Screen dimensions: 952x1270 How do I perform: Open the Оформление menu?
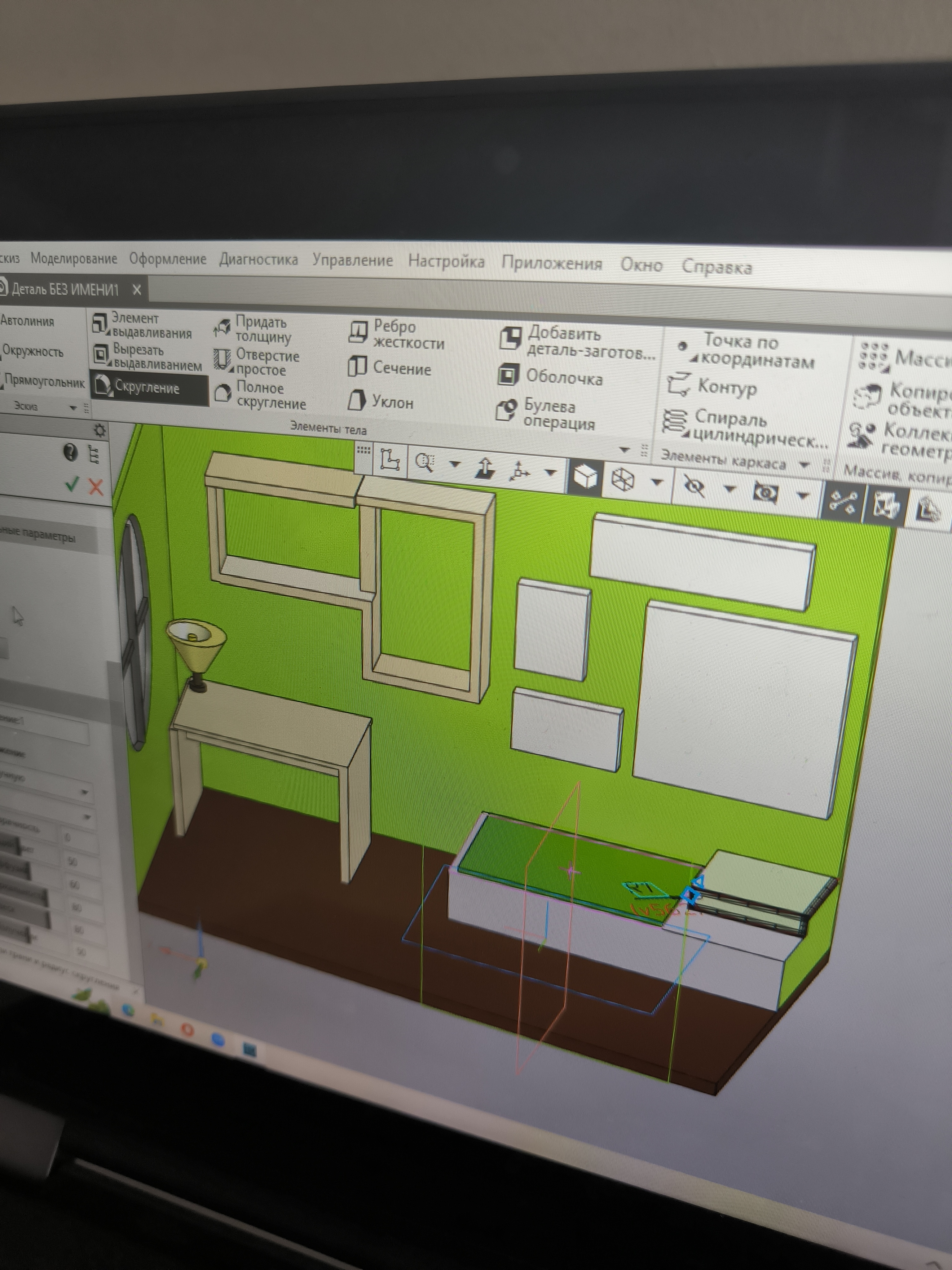168,259
